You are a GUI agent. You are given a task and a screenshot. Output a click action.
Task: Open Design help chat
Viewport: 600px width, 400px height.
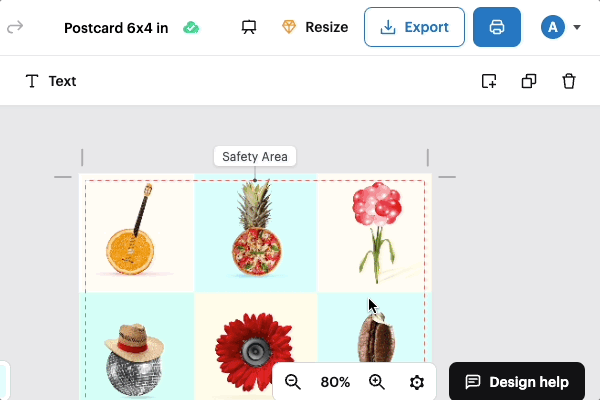517,382
